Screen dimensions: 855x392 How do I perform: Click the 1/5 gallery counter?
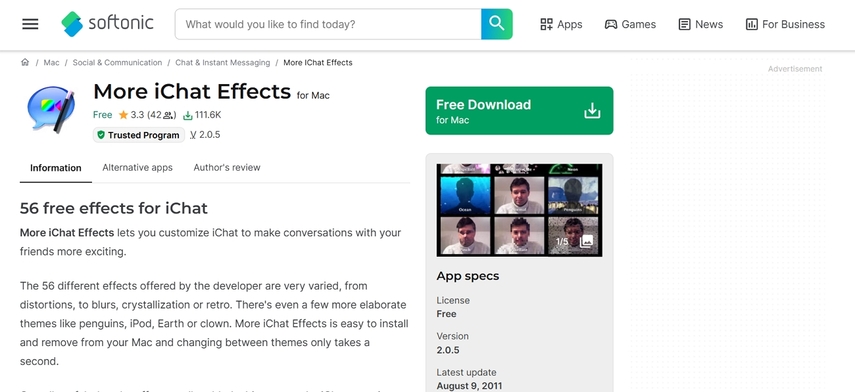pos(562,241)
